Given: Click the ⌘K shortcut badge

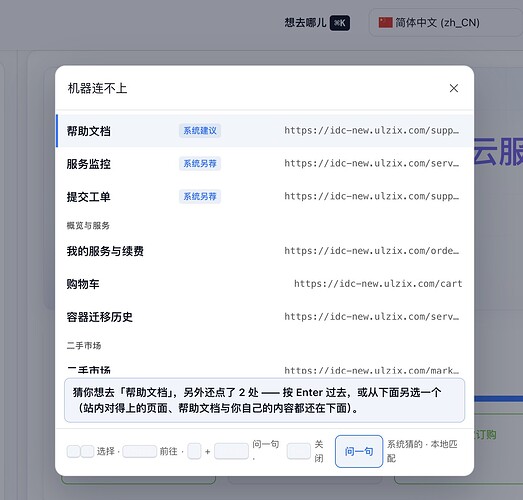Looking at the screenshot, I should (x=340, y=23).
